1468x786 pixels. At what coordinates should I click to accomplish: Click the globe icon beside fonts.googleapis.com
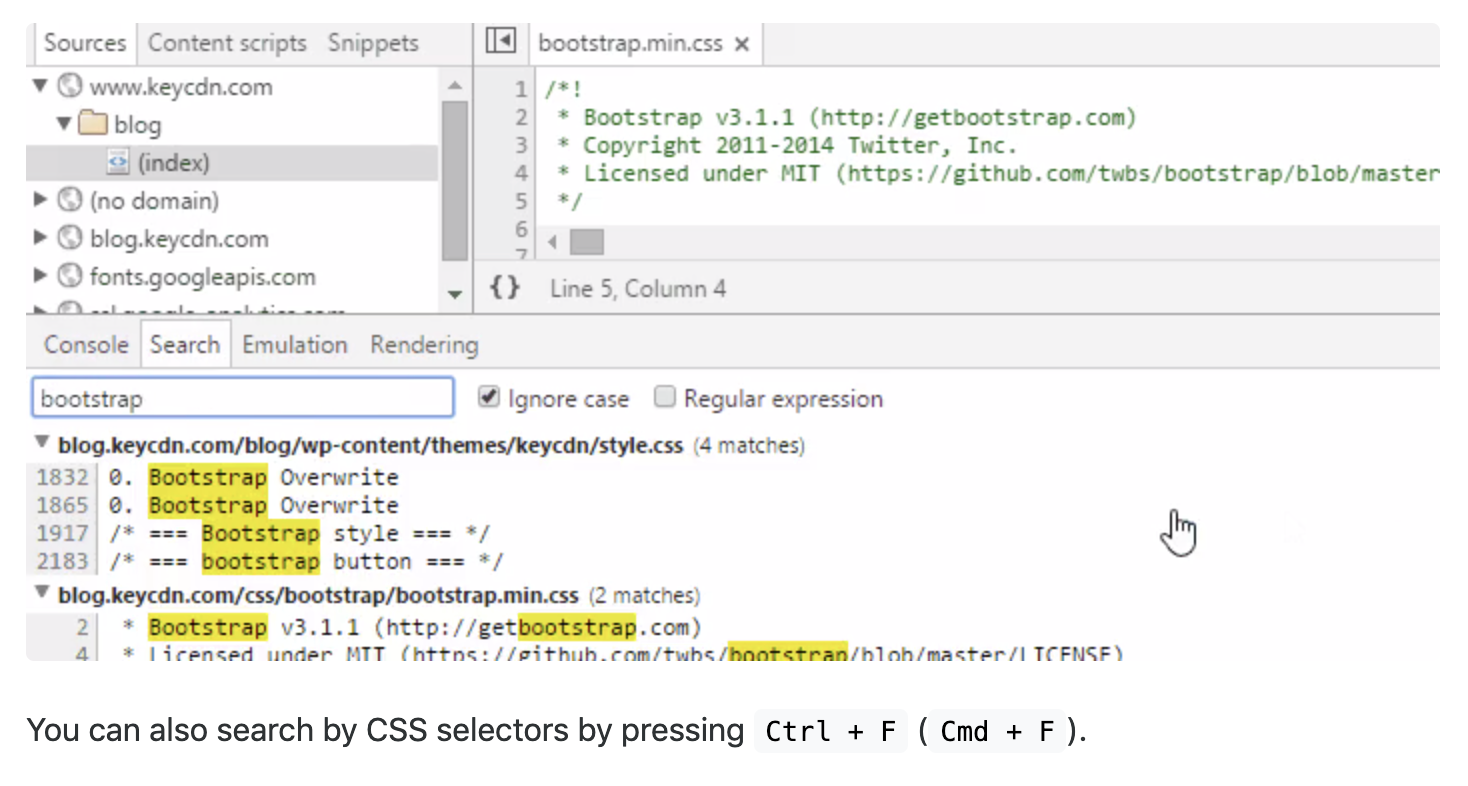[x=69, y=276]
